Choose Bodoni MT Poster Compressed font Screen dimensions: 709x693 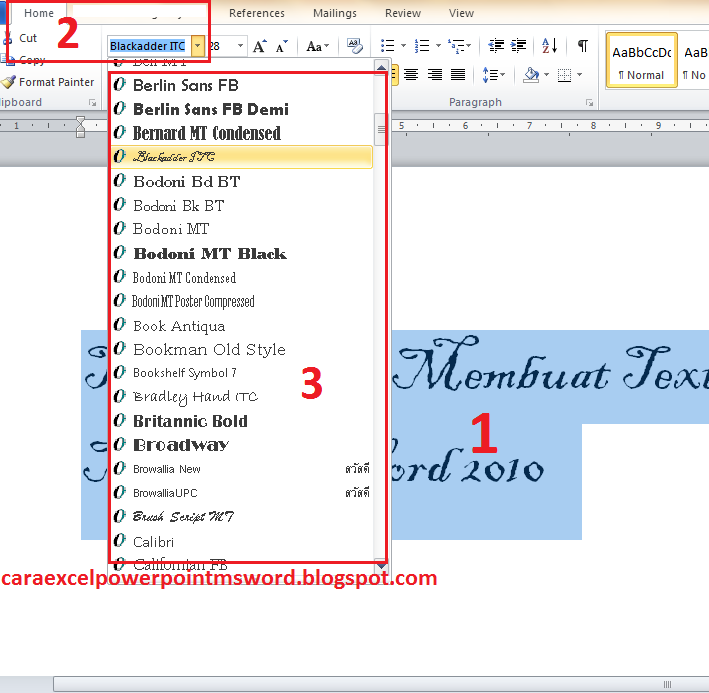[242, 301]
